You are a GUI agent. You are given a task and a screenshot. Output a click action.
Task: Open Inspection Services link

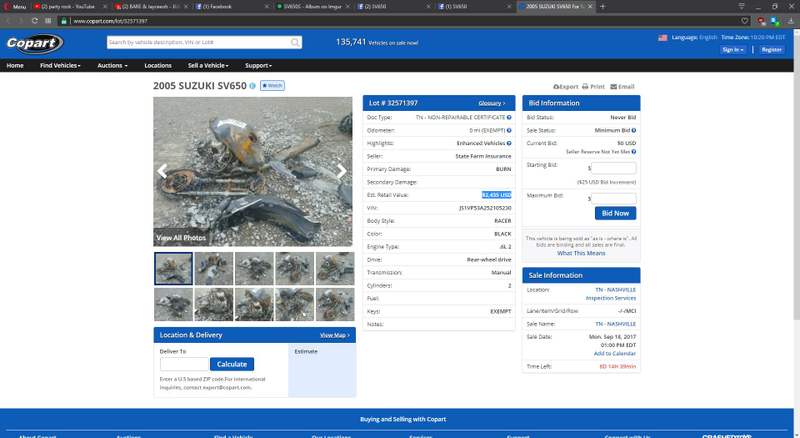[x=611, y=298]
